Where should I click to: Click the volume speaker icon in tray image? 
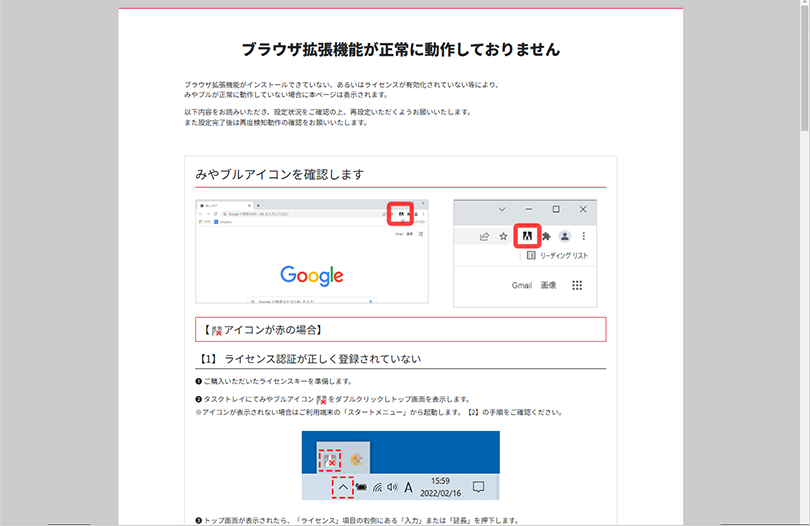tap(392, 488)
